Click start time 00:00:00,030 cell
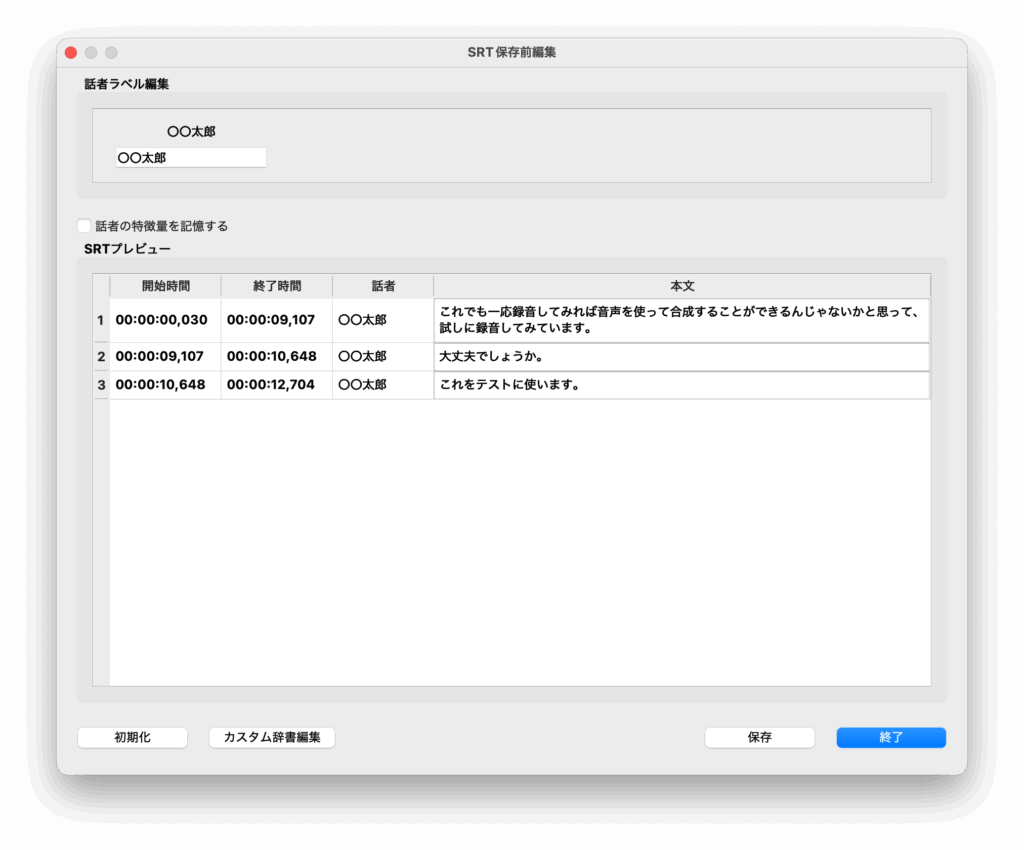The image size is (1024, 850). (x=162, y=321)
